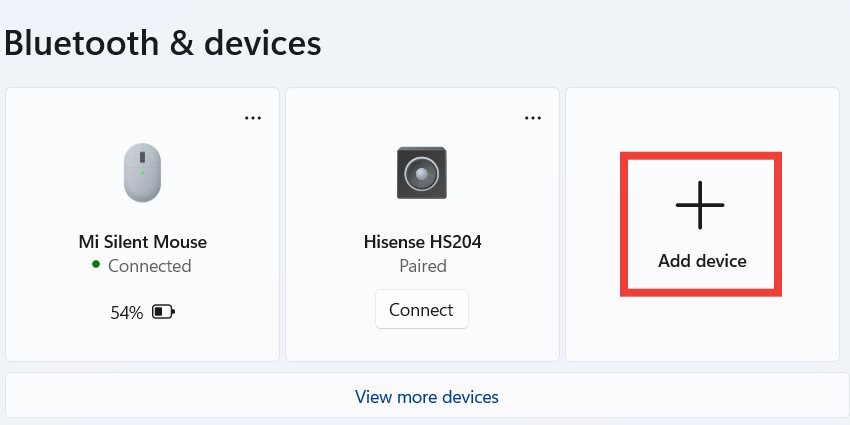
Task: Click the green Connected status dot
Action: 96,265
